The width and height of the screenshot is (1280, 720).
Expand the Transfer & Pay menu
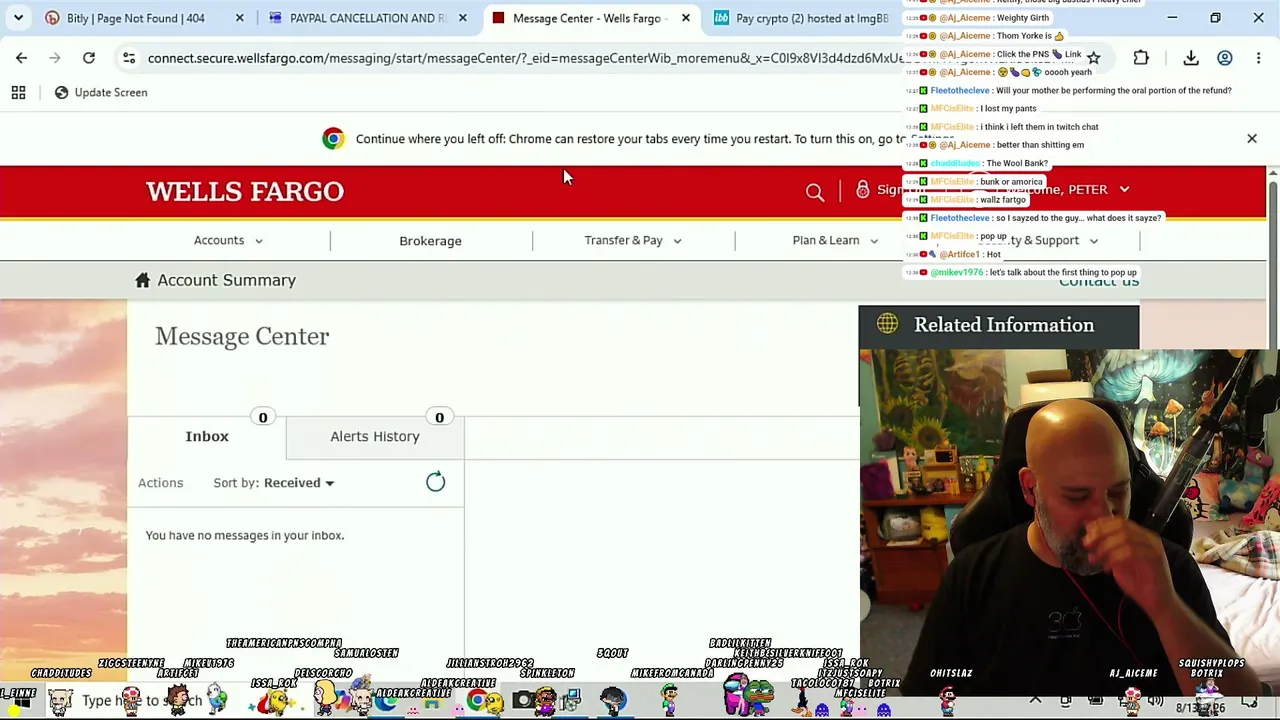(633, 240)
